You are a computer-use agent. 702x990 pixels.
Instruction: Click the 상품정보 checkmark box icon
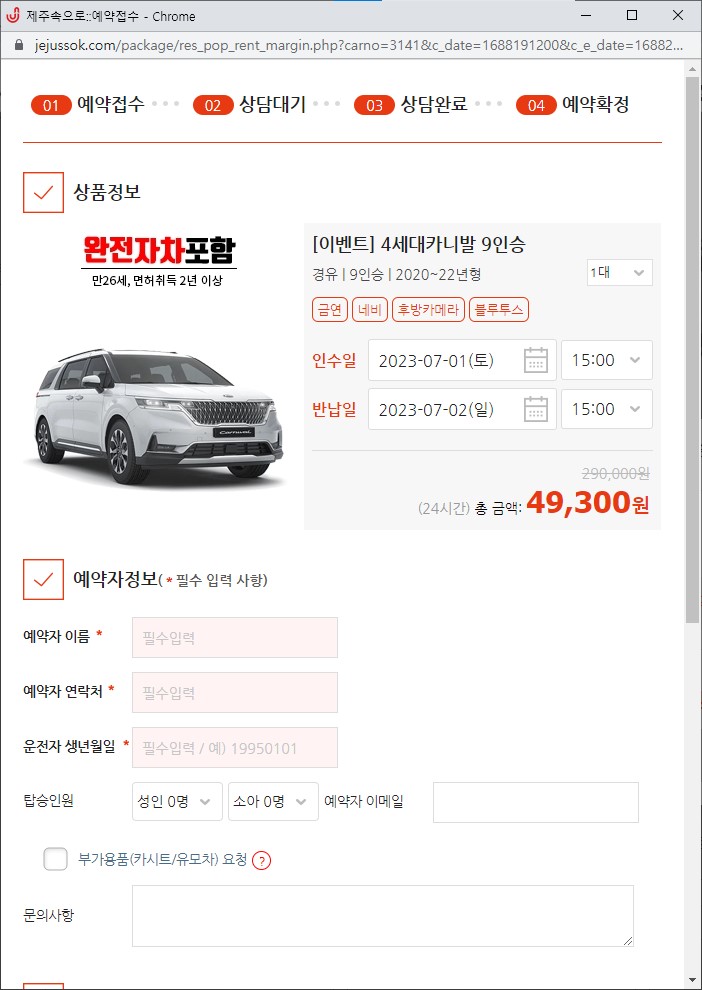(44, 193)
